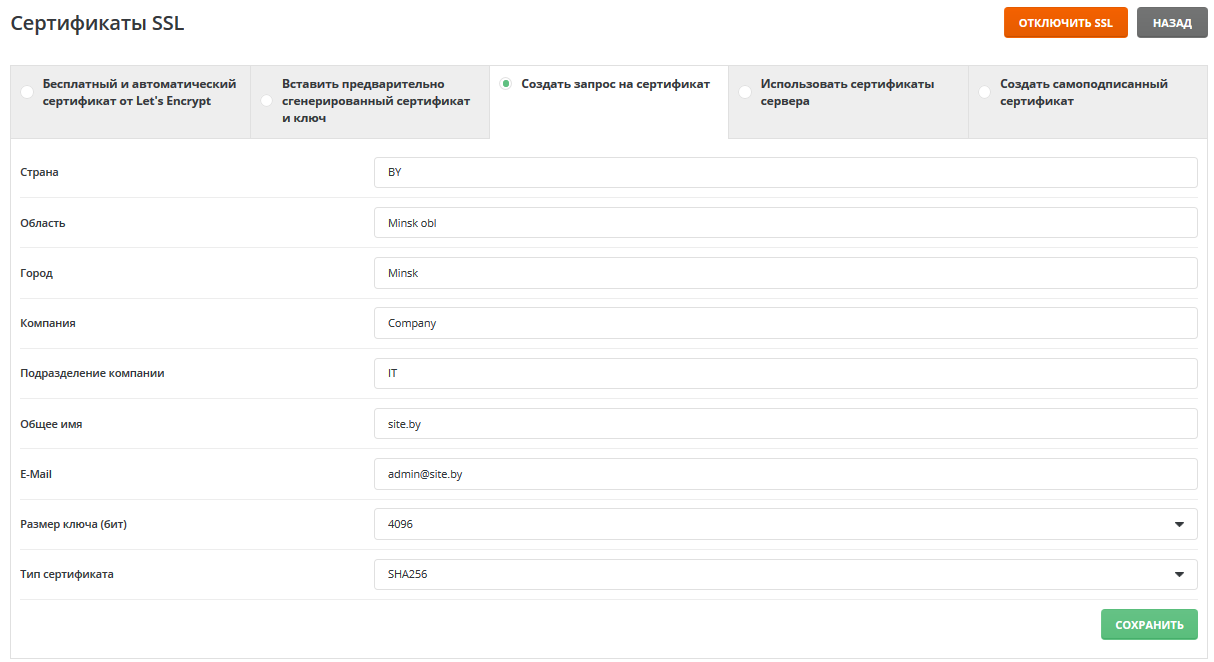Select the 'Создать запрос на сертификат' radio button
Image resolution: width=1214 pixels, height=662 pixels.
(506, 84)
